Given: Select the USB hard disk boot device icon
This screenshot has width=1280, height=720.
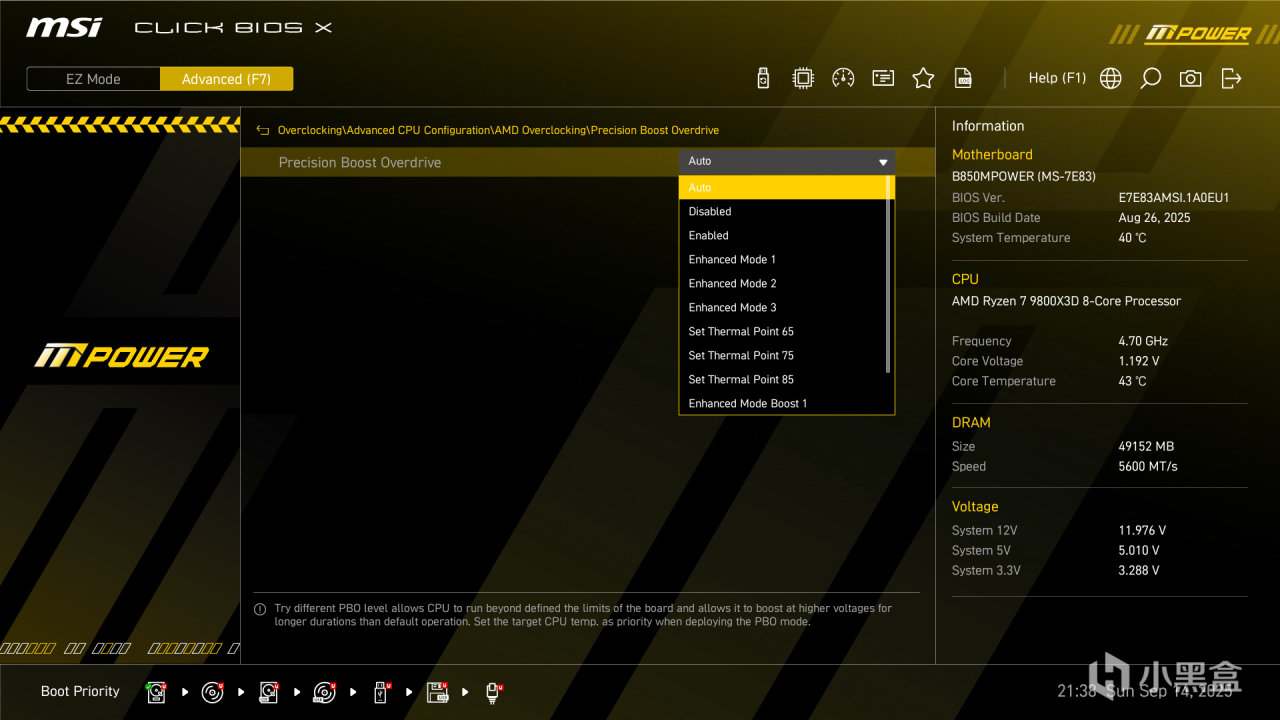Looking at the screenshot, I should [269, 692].
